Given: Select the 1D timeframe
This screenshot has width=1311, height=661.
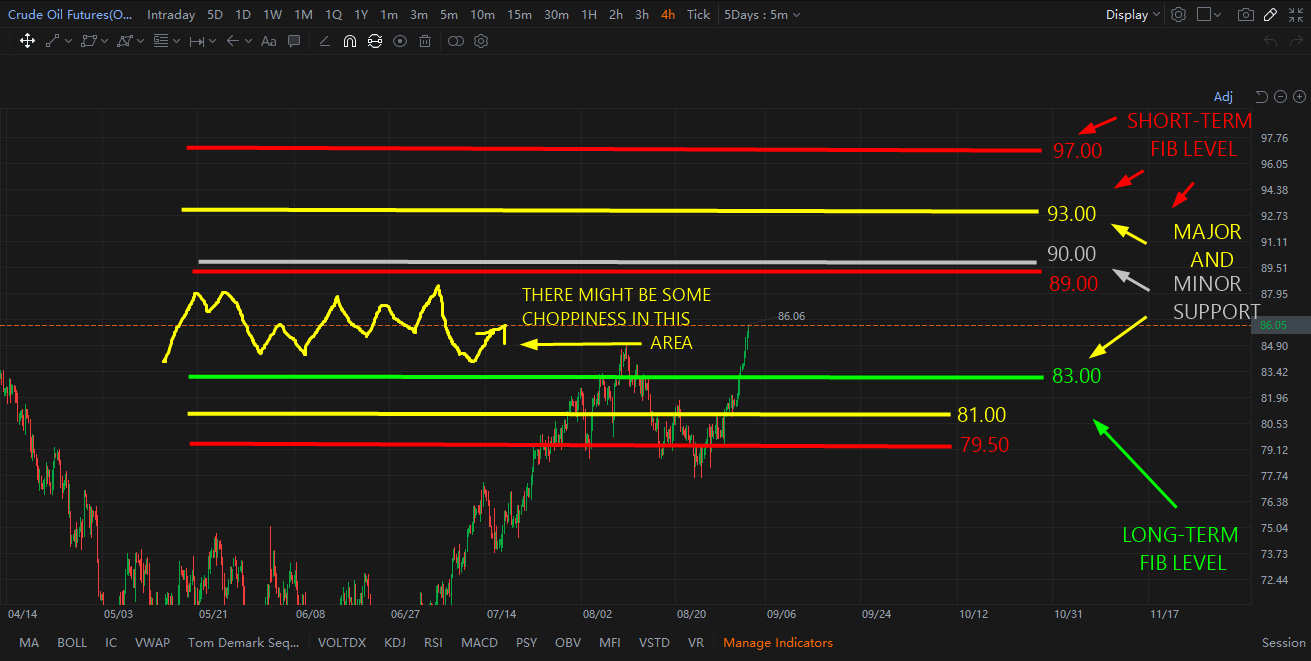Looking at the screenshot, I should (x=243, y=15).
